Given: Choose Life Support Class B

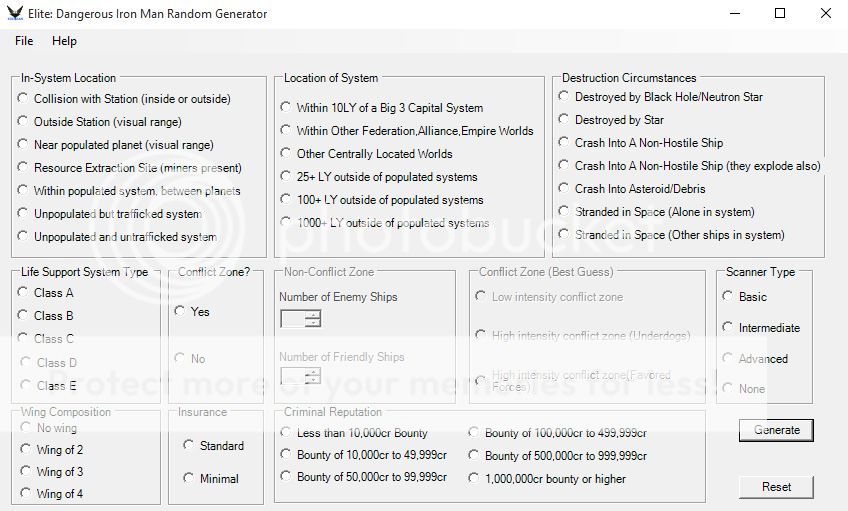Looking at the screenshot, I should [x=45, y=315].
